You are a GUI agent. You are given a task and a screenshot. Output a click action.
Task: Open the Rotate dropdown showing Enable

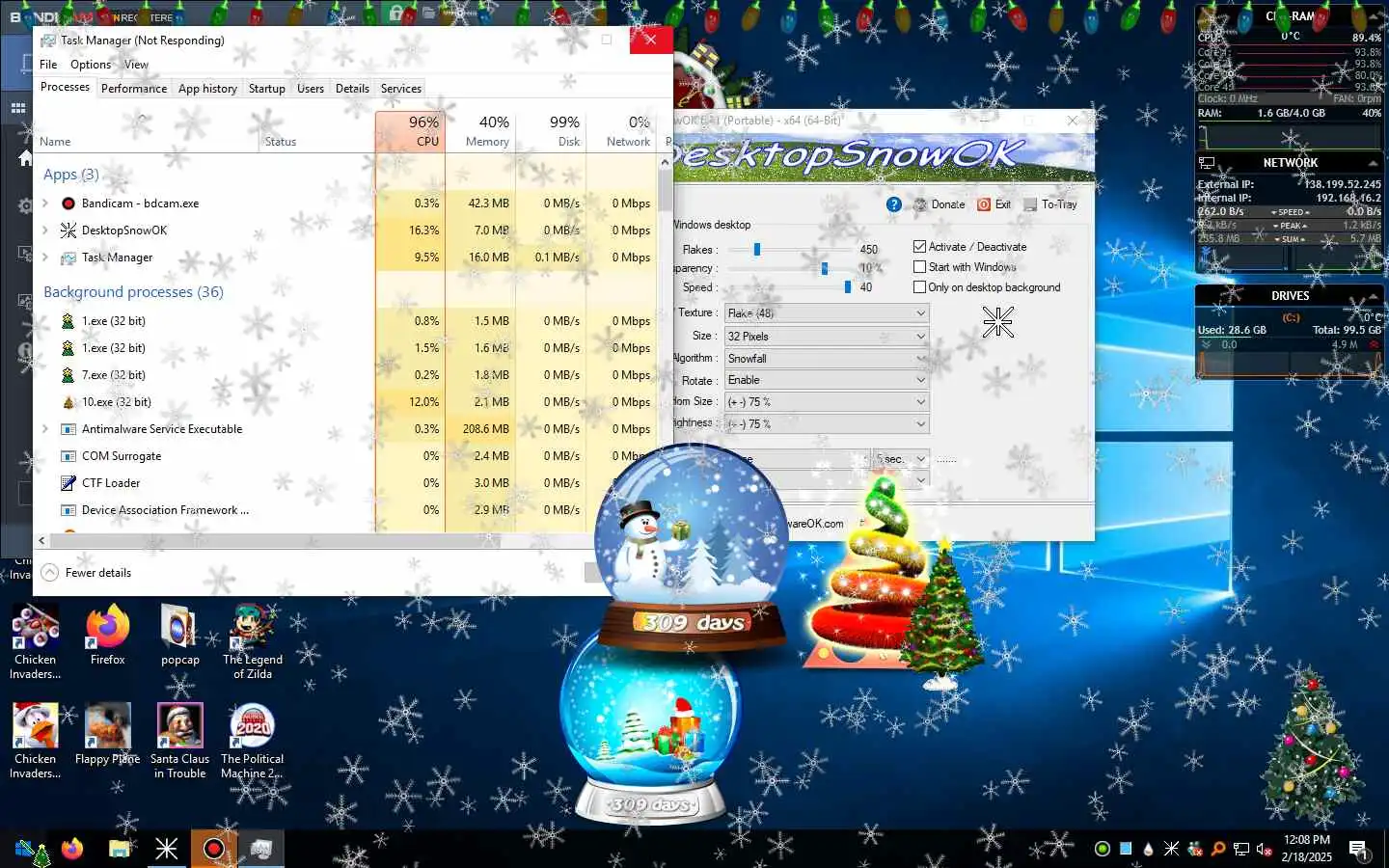pyautogui.click(x=827, y=380)
